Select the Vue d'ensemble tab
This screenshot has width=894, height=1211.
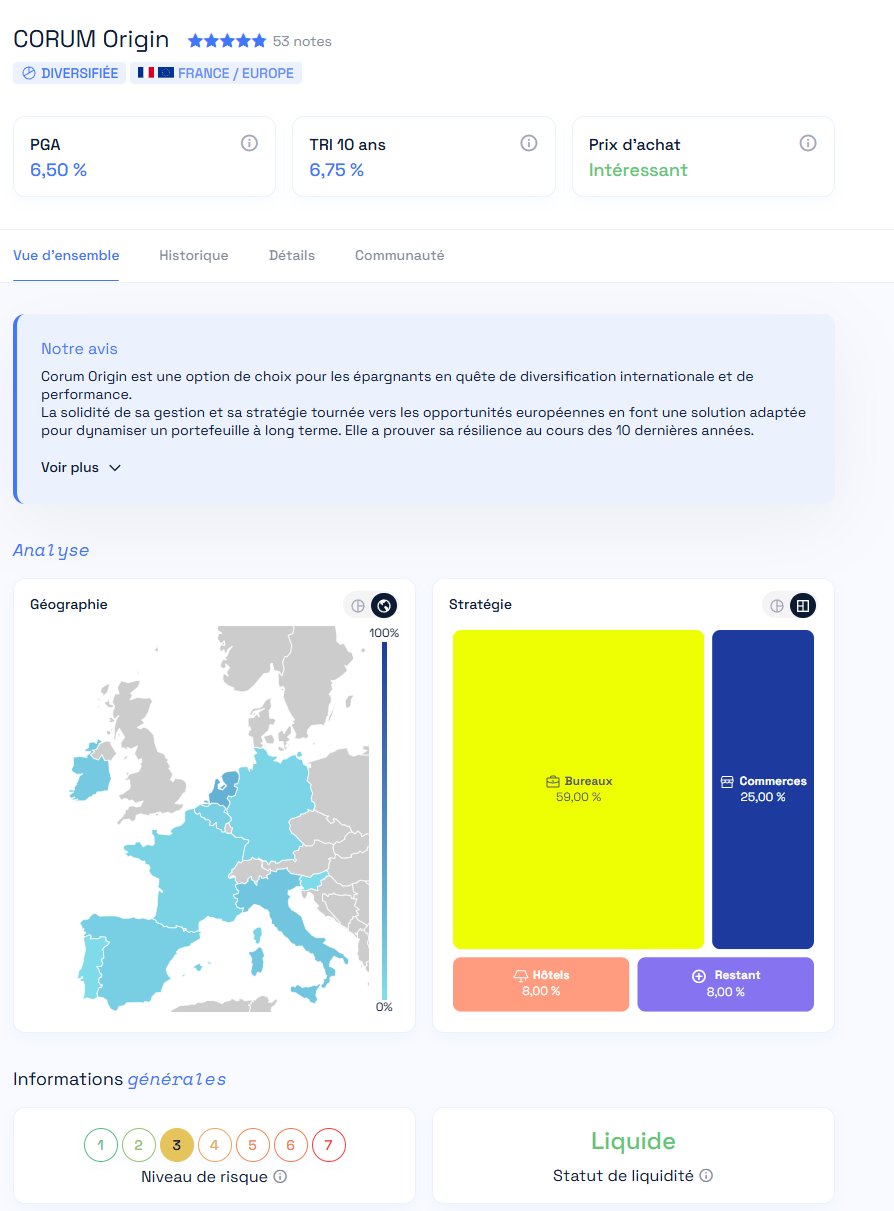pyautogui.click(x=66, y=255)
